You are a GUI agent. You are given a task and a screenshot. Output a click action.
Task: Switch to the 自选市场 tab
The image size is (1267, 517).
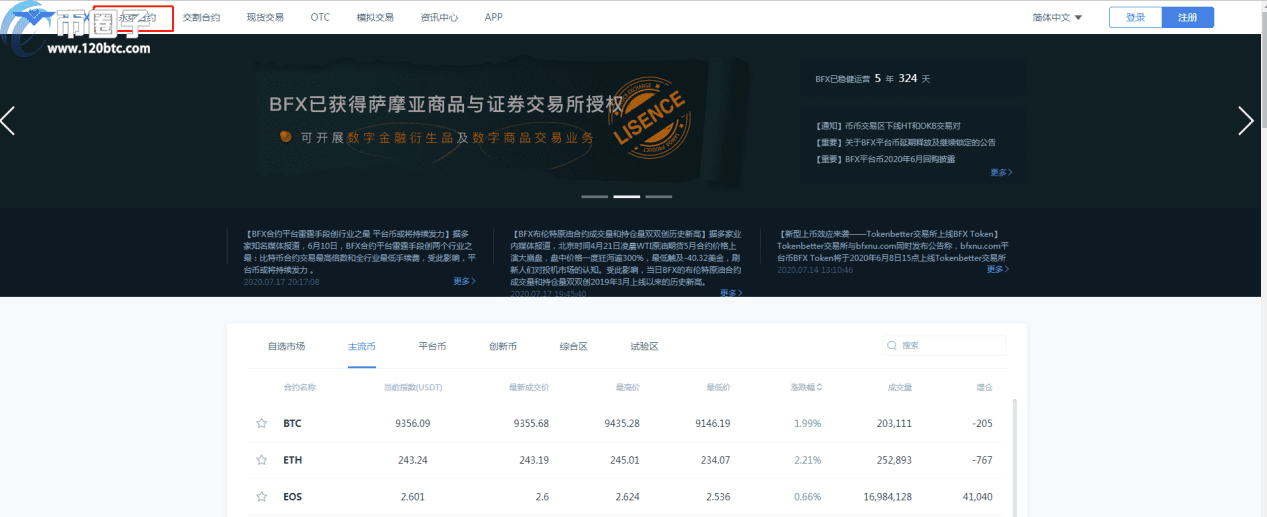[286, 346]
